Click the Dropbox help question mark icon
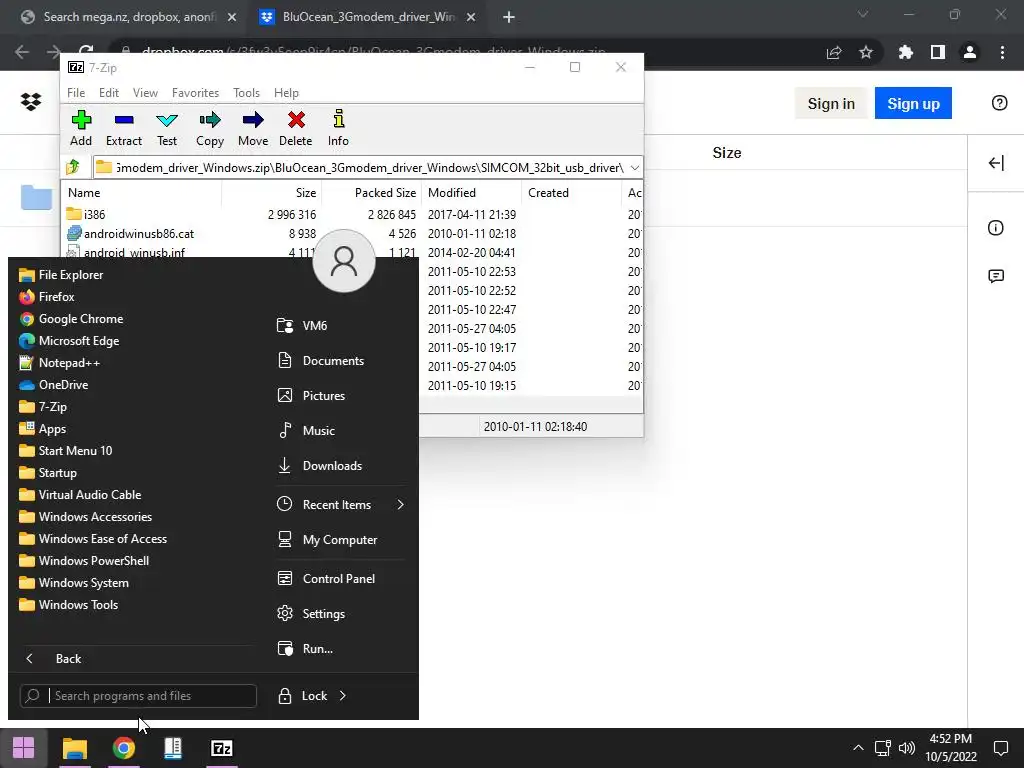The width and height of the screenshot is (1024, 768). click(999, 103)
